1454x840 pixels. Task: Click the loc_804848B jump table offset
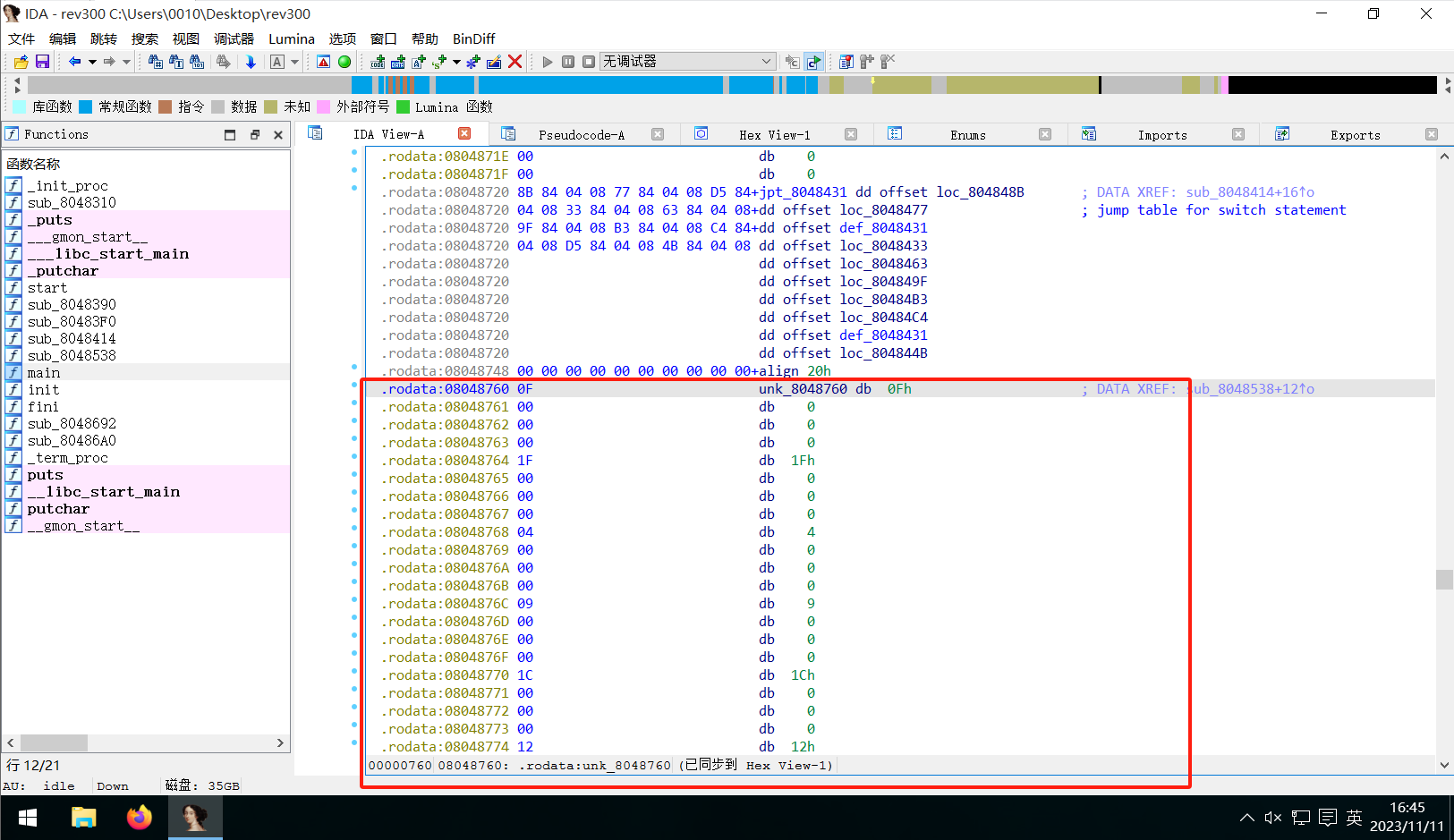(981, 192)
